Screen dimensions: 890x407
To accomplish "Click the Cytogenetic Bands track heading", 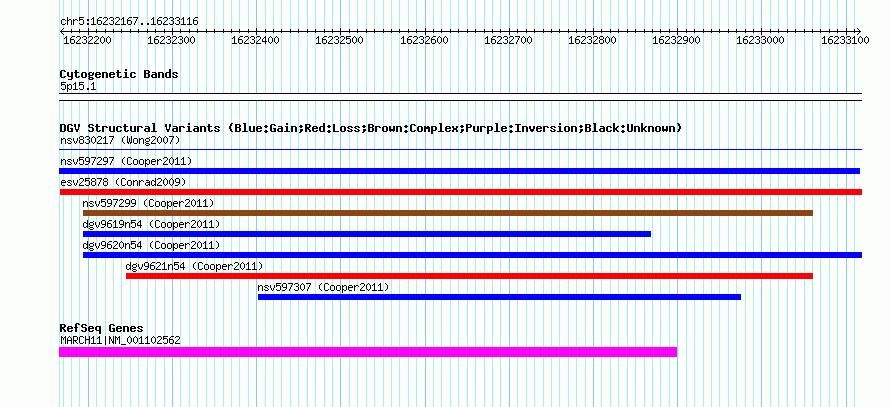I will point(119,74).
